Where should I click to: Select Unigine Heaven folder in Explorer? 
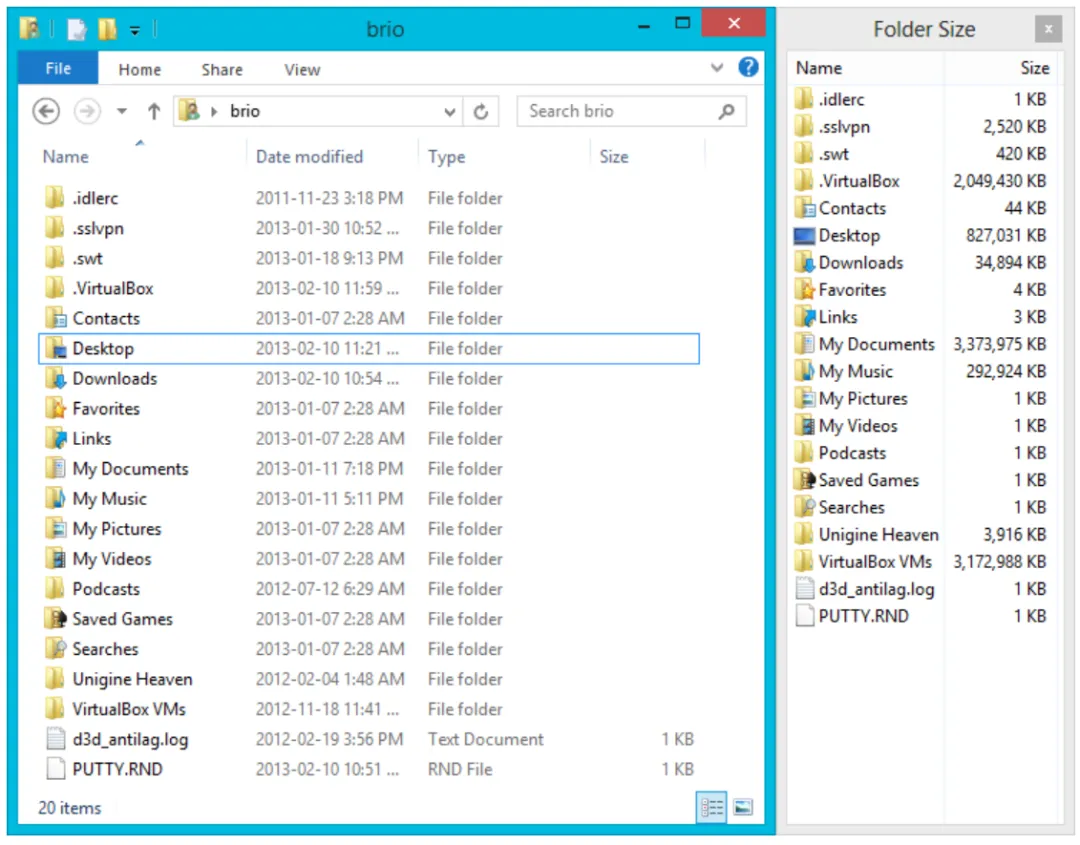point(132,679)
